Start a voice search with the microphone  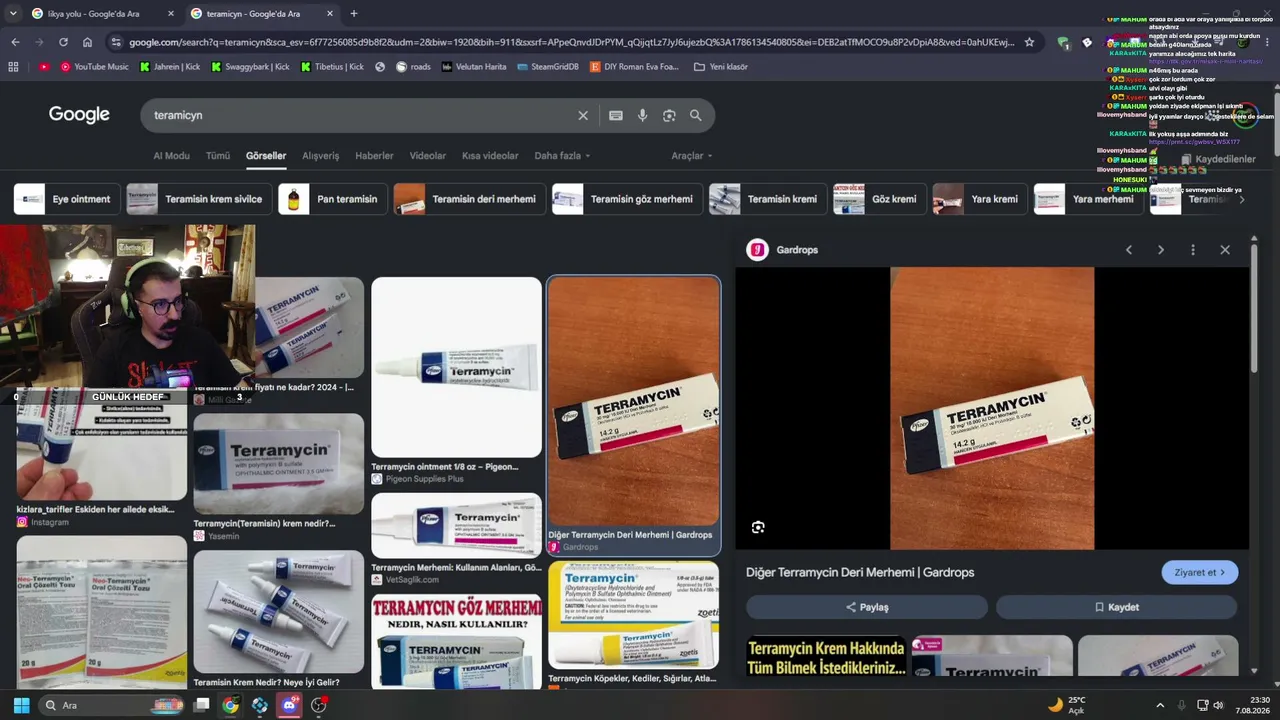(642, 115)
